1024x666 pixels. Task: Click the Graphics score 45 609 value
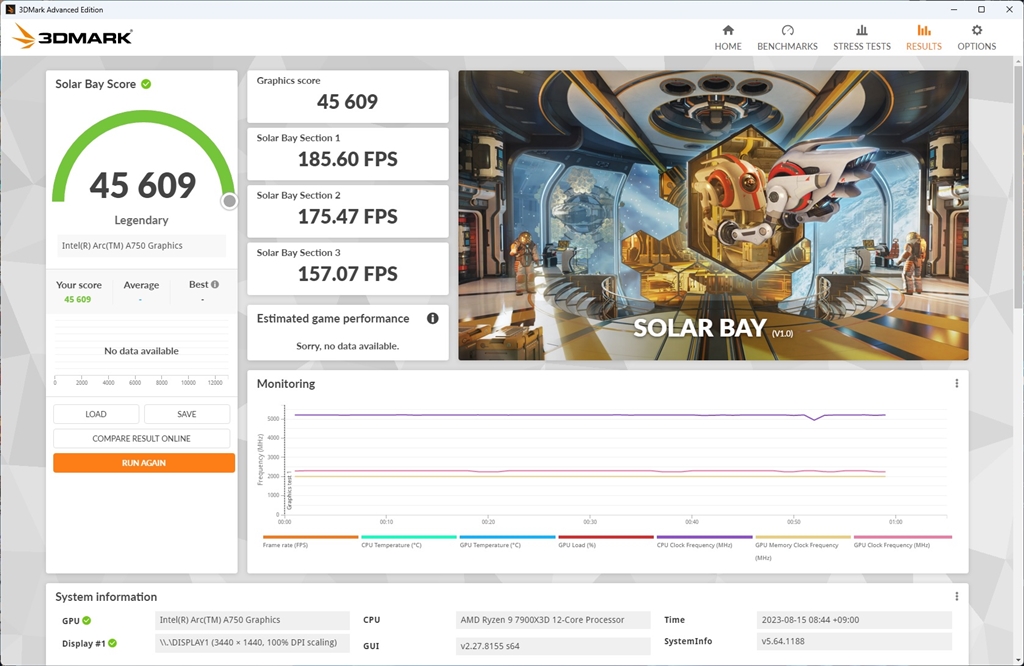[347, 102]
